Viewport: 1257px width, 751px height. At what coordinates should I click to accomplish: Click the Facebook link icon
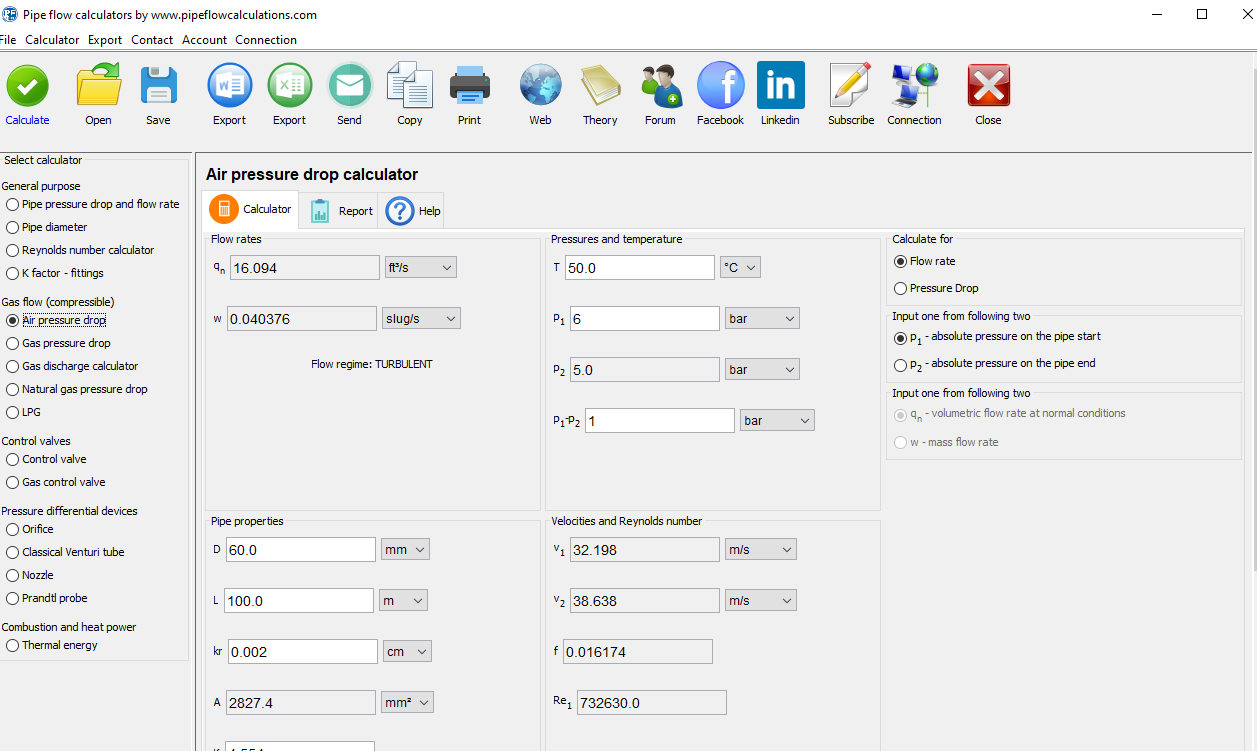pyautogui.click(x=720, y=86)
